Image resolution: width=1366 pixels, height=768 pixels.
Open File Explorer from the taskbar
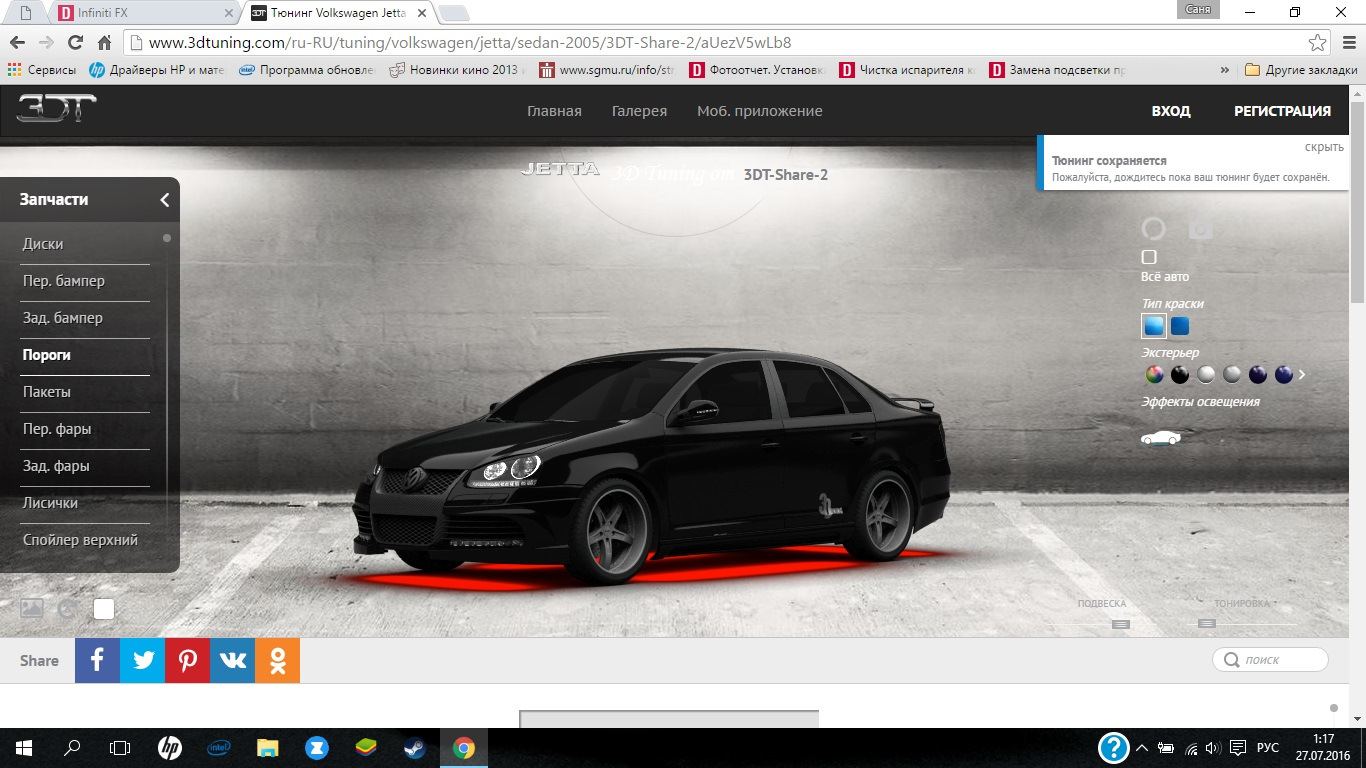(x=267, y=748)
